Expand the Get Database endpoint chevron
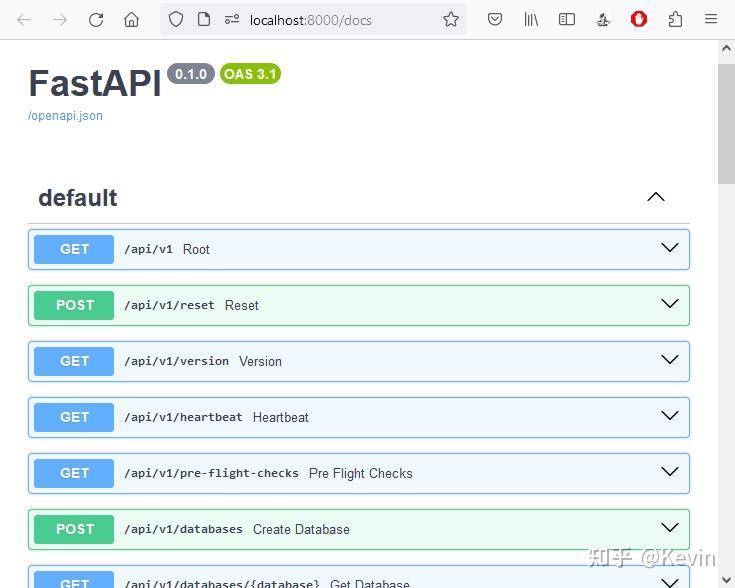The height and width of the screenshot is (588, 735). [x=670, y=582]
